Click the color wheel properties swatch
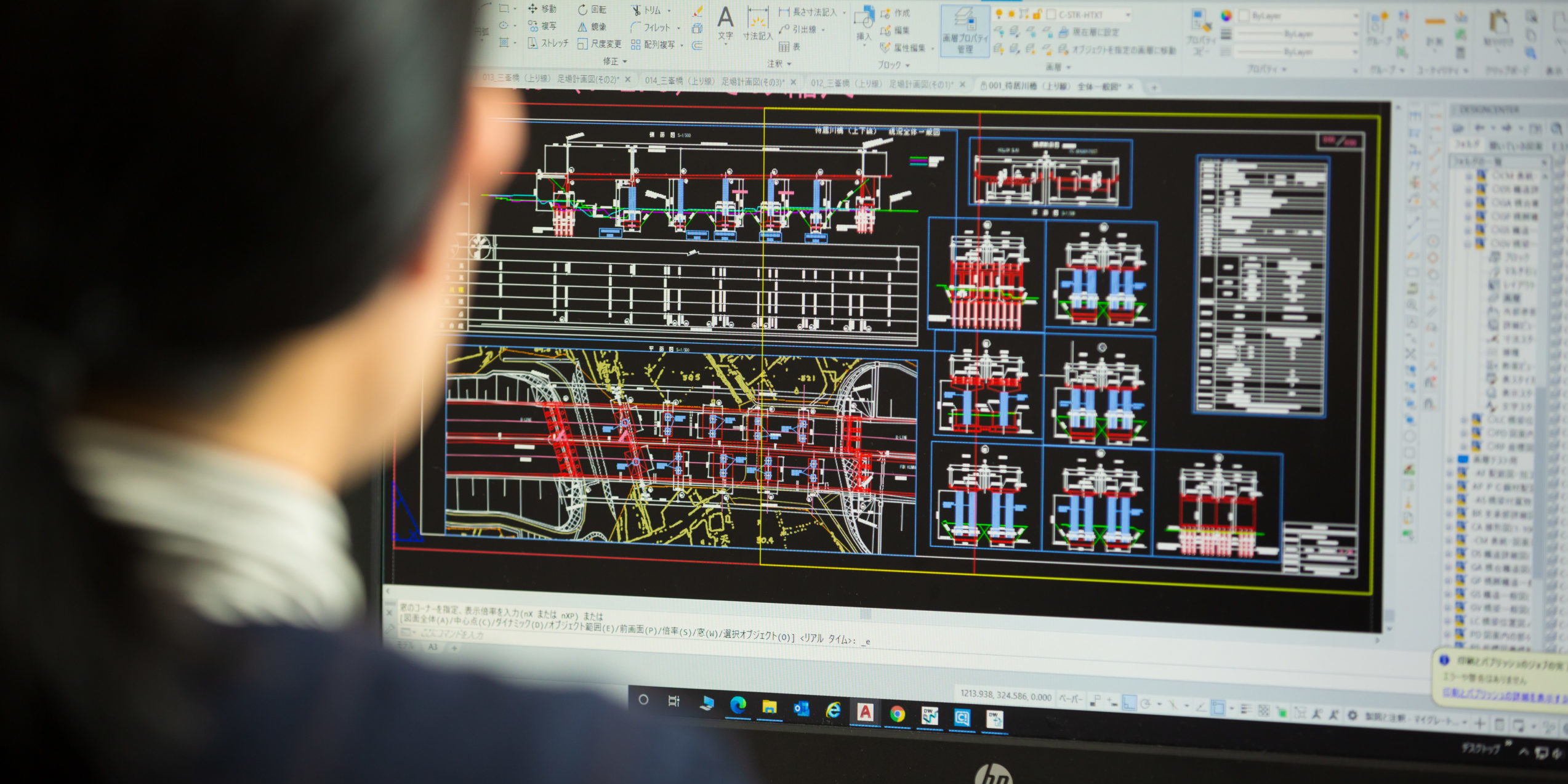Viewport: 1568px width, 784px height. click(x=1226, y=16)
